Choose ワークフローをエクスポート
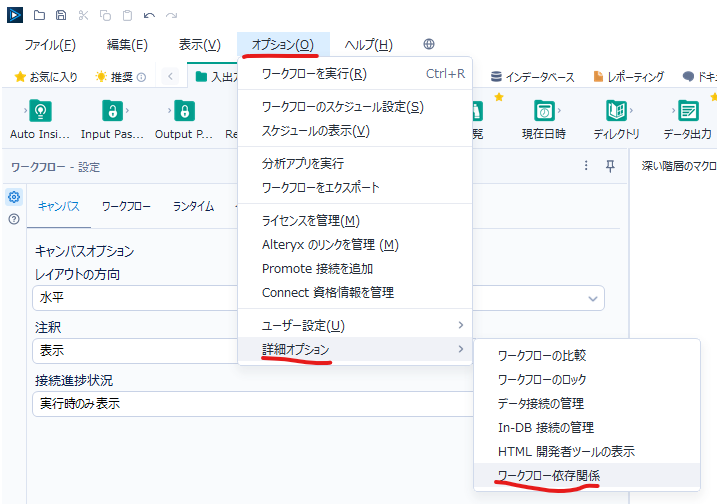The height and width of the screenshot is (504, 717). tap(355, 187)
